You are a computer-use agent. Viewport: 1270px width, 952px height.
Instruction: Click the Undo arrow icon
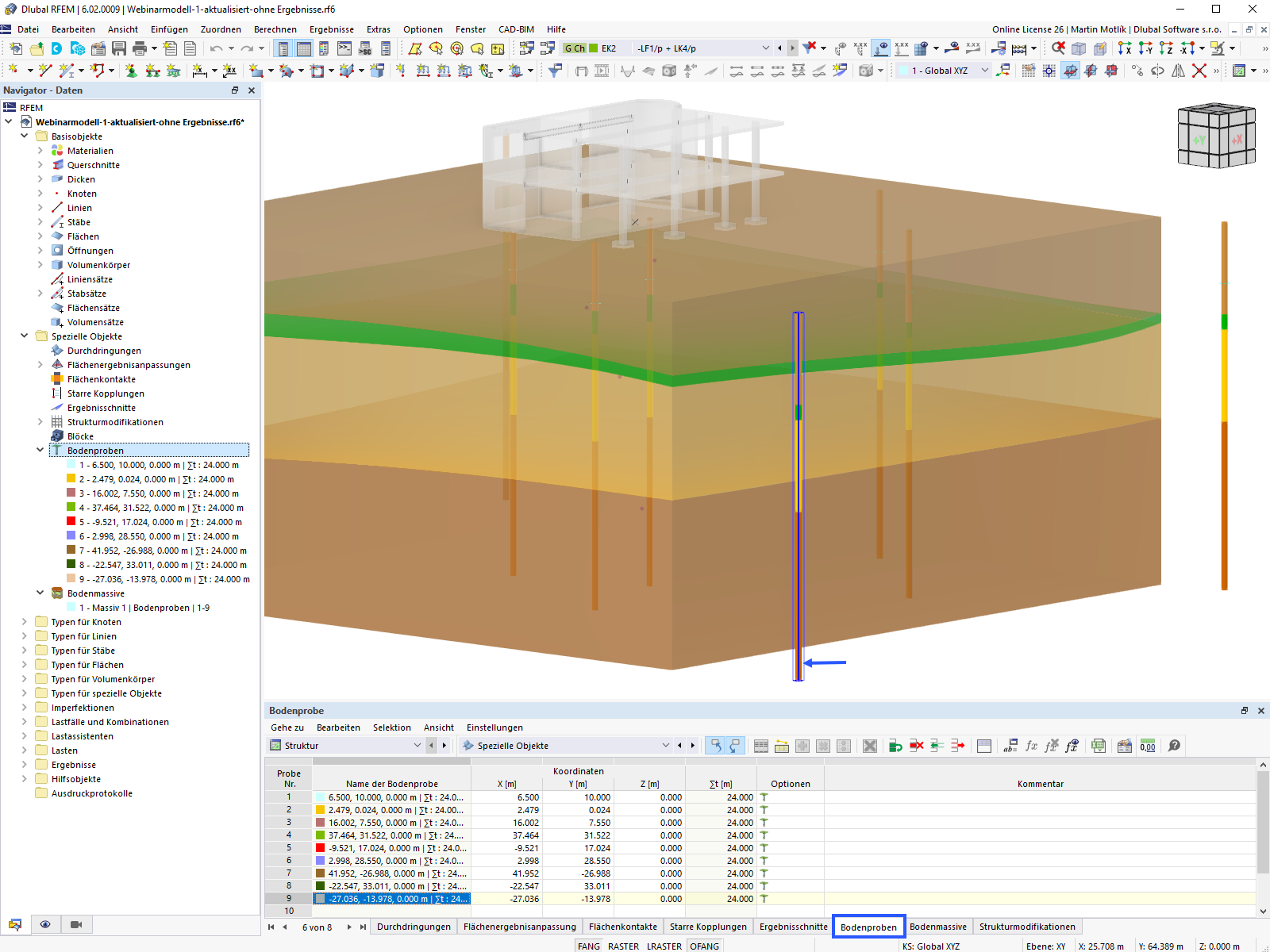pos(216,48)
